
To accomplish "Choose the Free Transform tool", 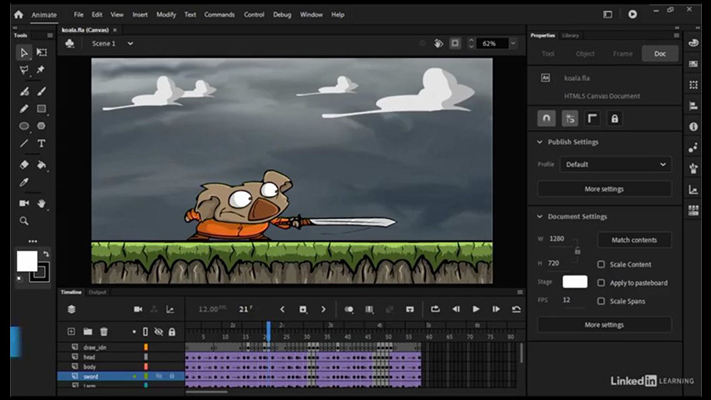I will click(41, 52).
